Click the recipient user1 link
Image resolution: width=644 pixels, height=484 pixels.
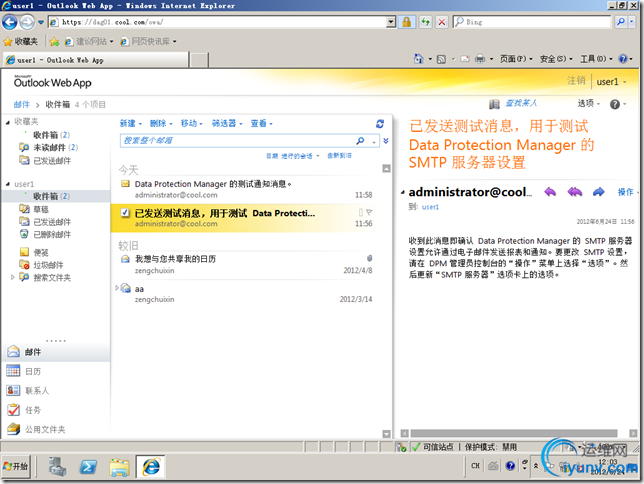430,207
